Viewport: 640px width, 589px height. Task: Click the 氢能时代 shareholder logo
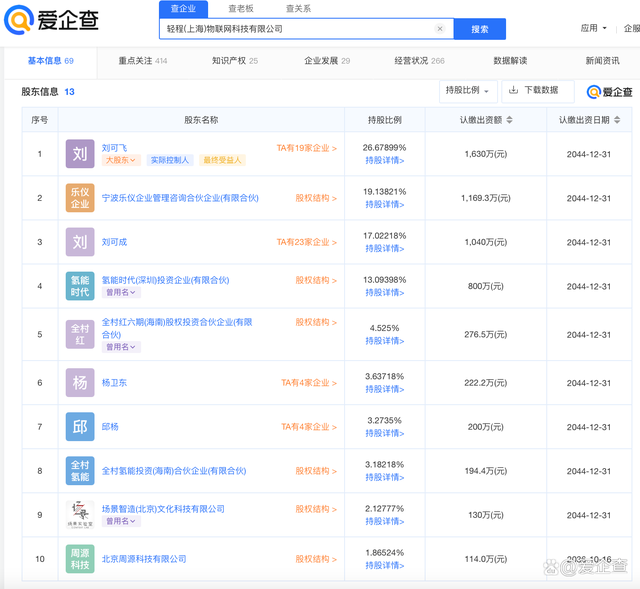pos(80,286)
